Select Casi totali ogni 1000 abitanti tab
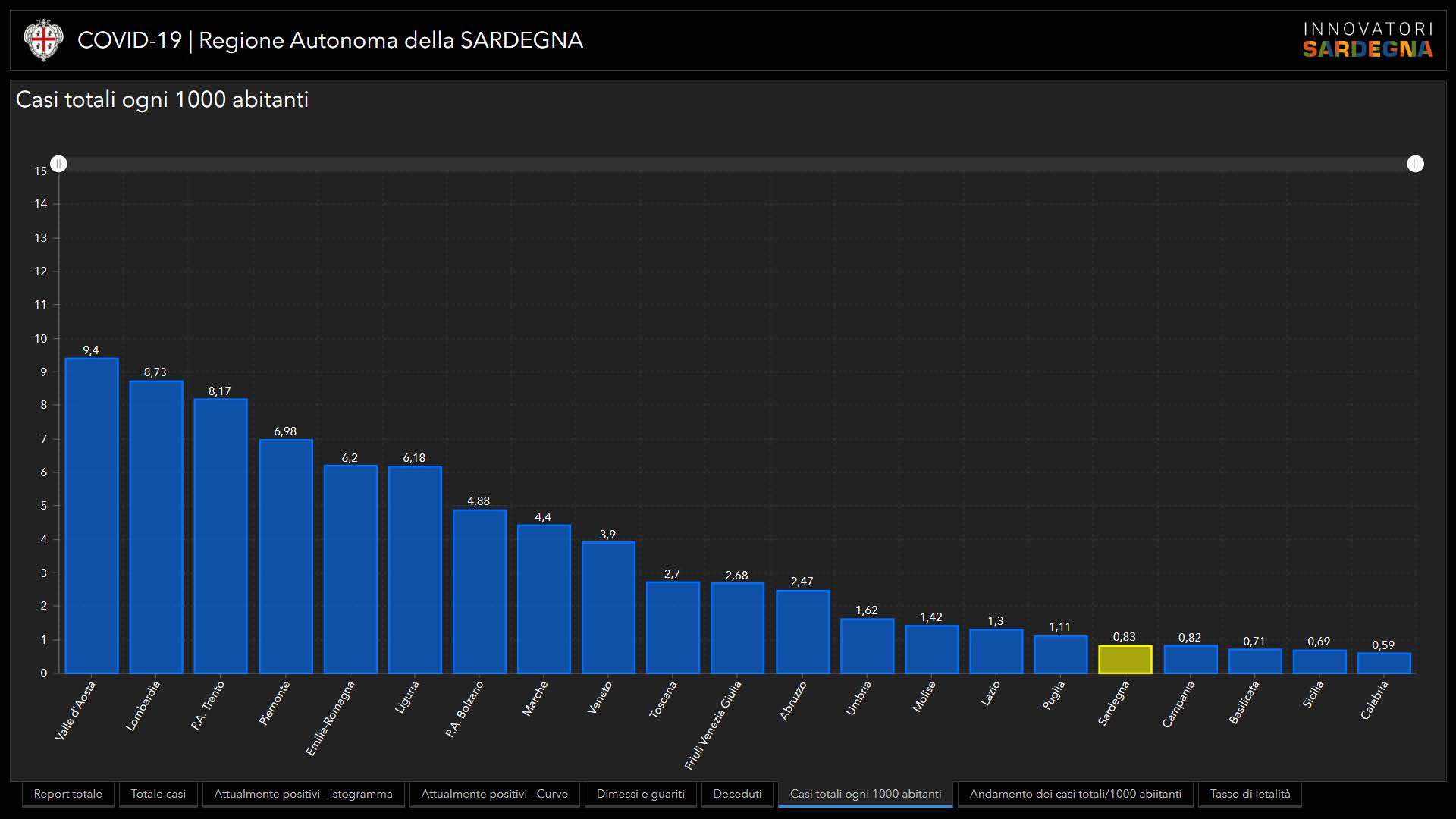Screen dimensions: 1456x819 (x=865, y=794)
